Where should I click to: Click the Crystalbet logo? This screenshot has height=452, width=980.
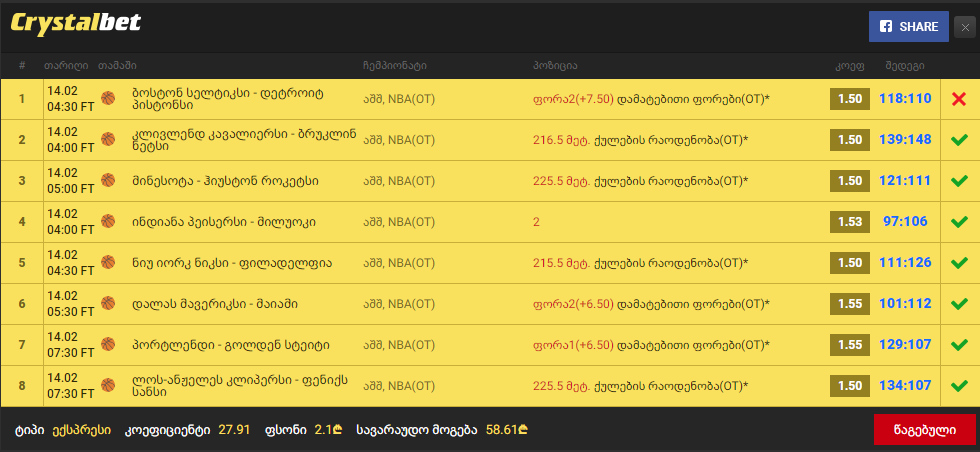point(76,24)
